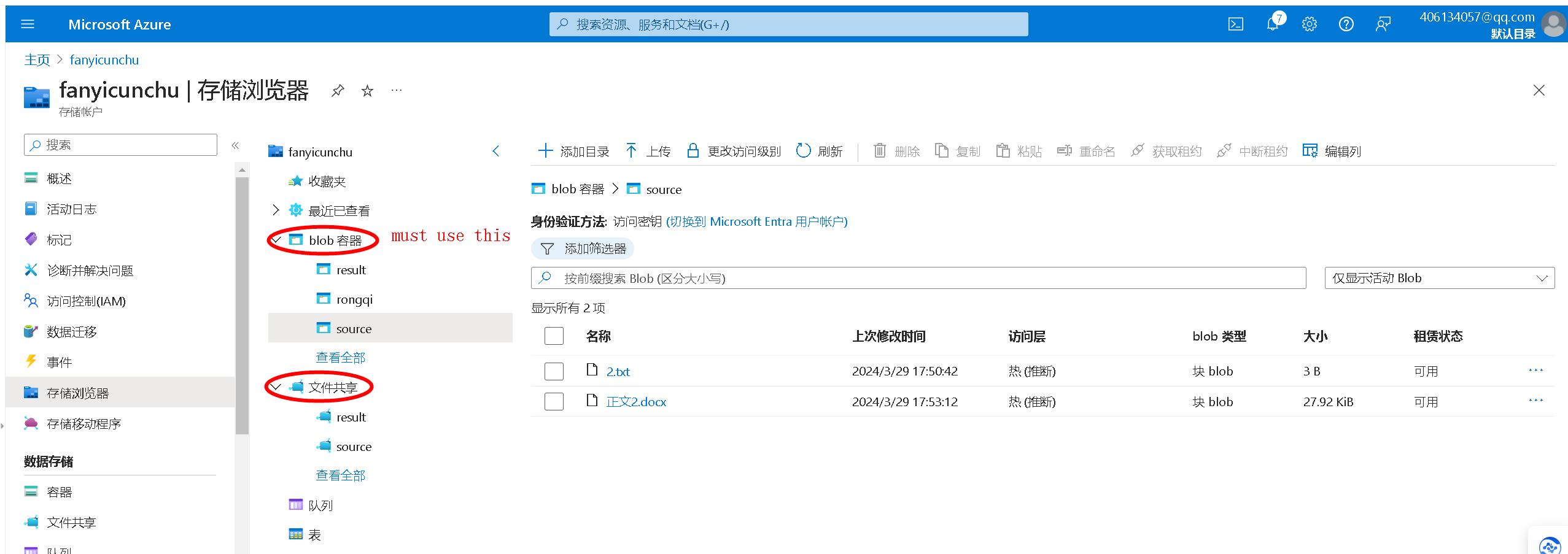1568x554 pixels.
Task: Click the top search resources field
Action: [x=788, y=25]
